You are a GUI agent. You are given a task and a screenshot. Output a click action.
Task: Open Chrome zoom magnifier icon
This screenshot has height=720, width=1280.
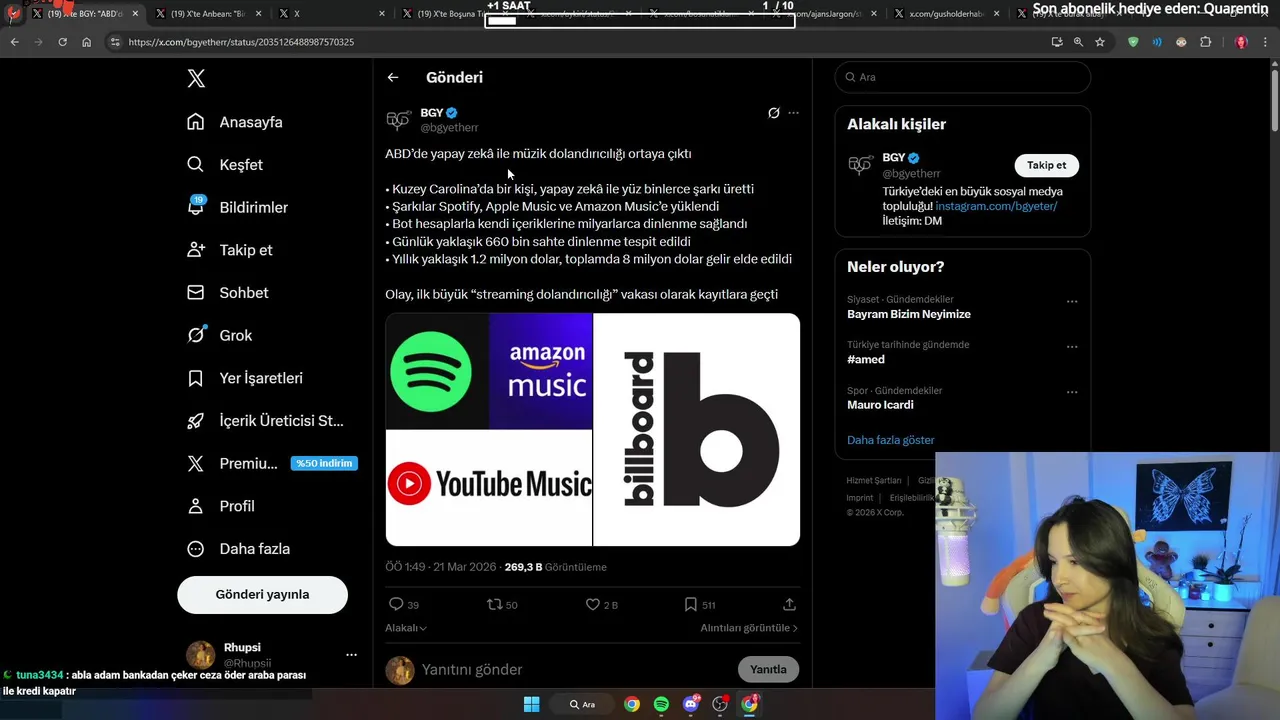coord(1078,42)
